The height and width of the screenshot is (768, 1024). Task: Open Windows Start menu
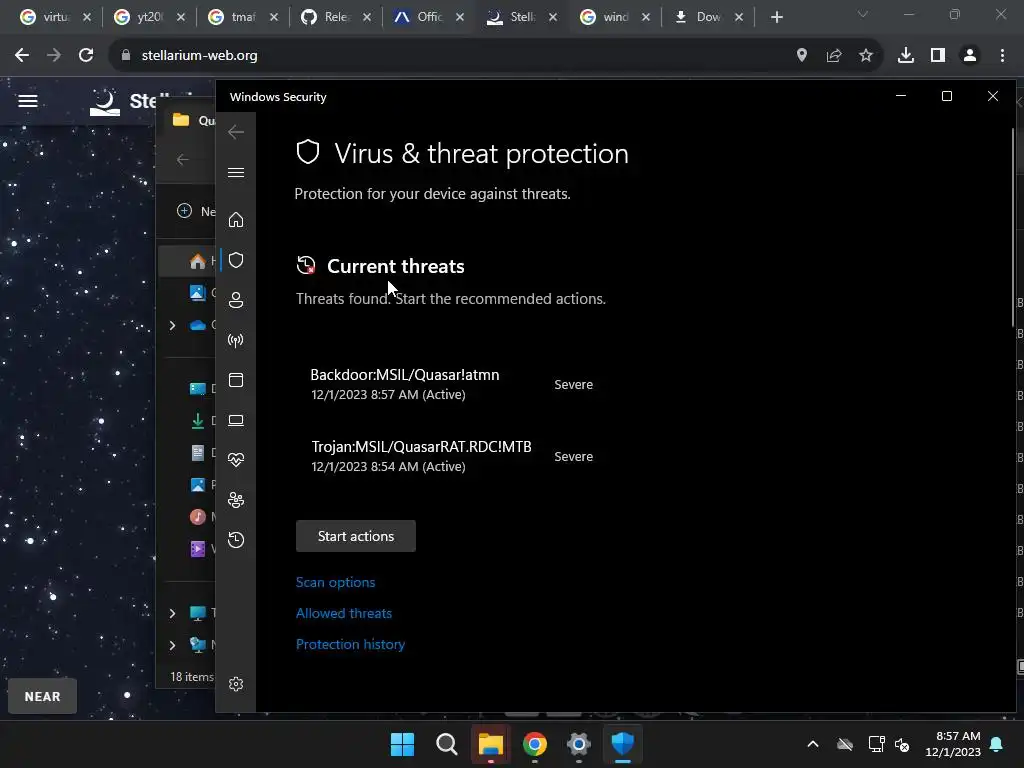click(x=402, y=744)
